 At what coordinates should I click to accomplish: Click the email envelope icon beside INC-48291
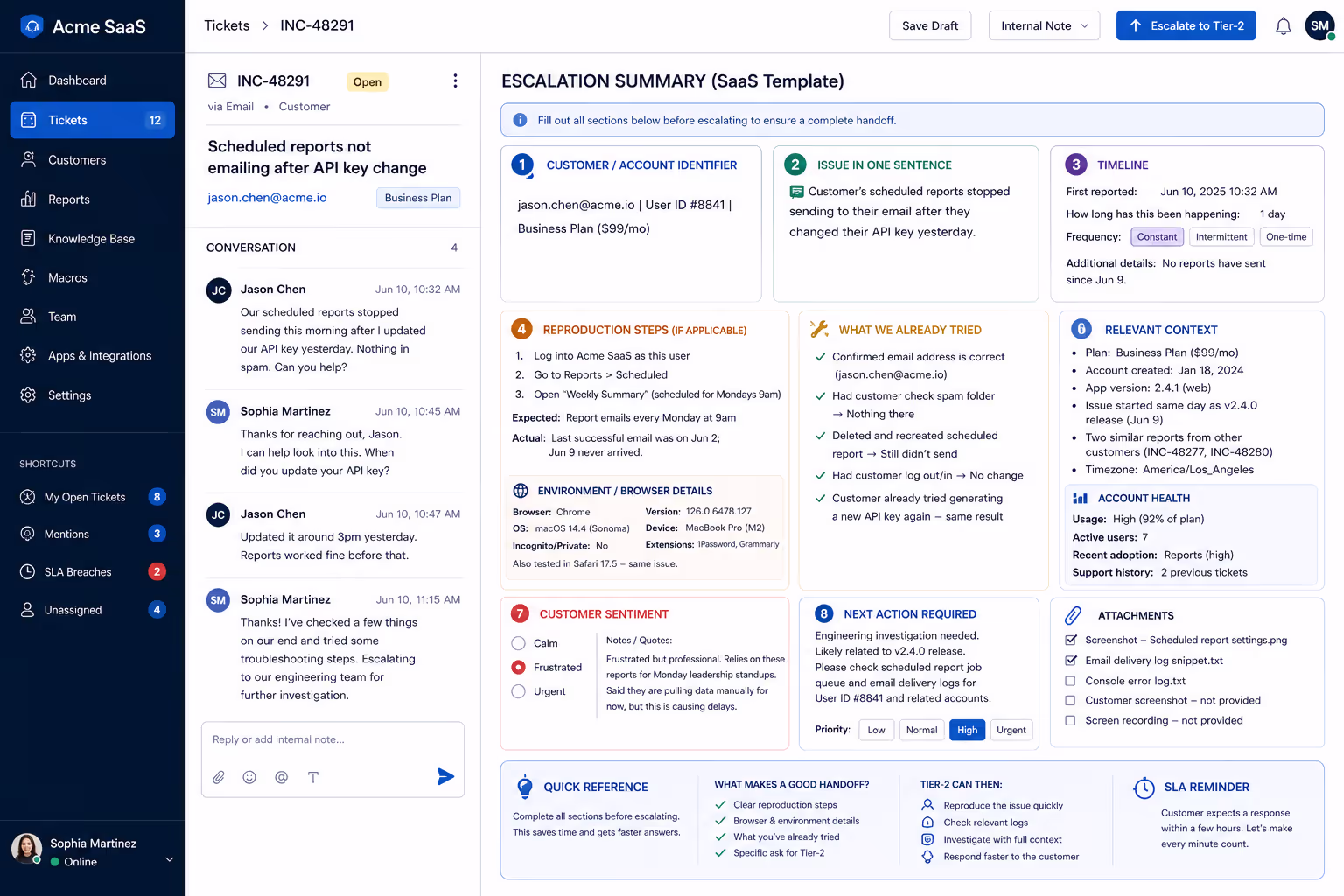(217, 80)
